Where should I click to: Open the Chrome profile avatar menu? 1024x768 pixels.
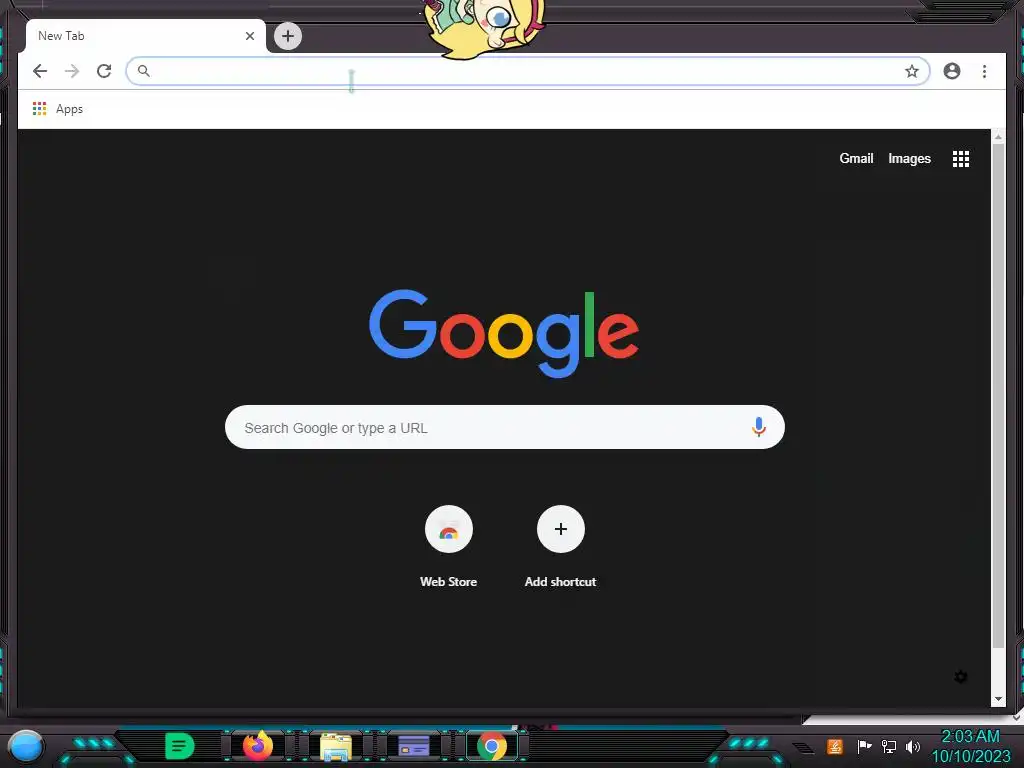tap(952, 71)
